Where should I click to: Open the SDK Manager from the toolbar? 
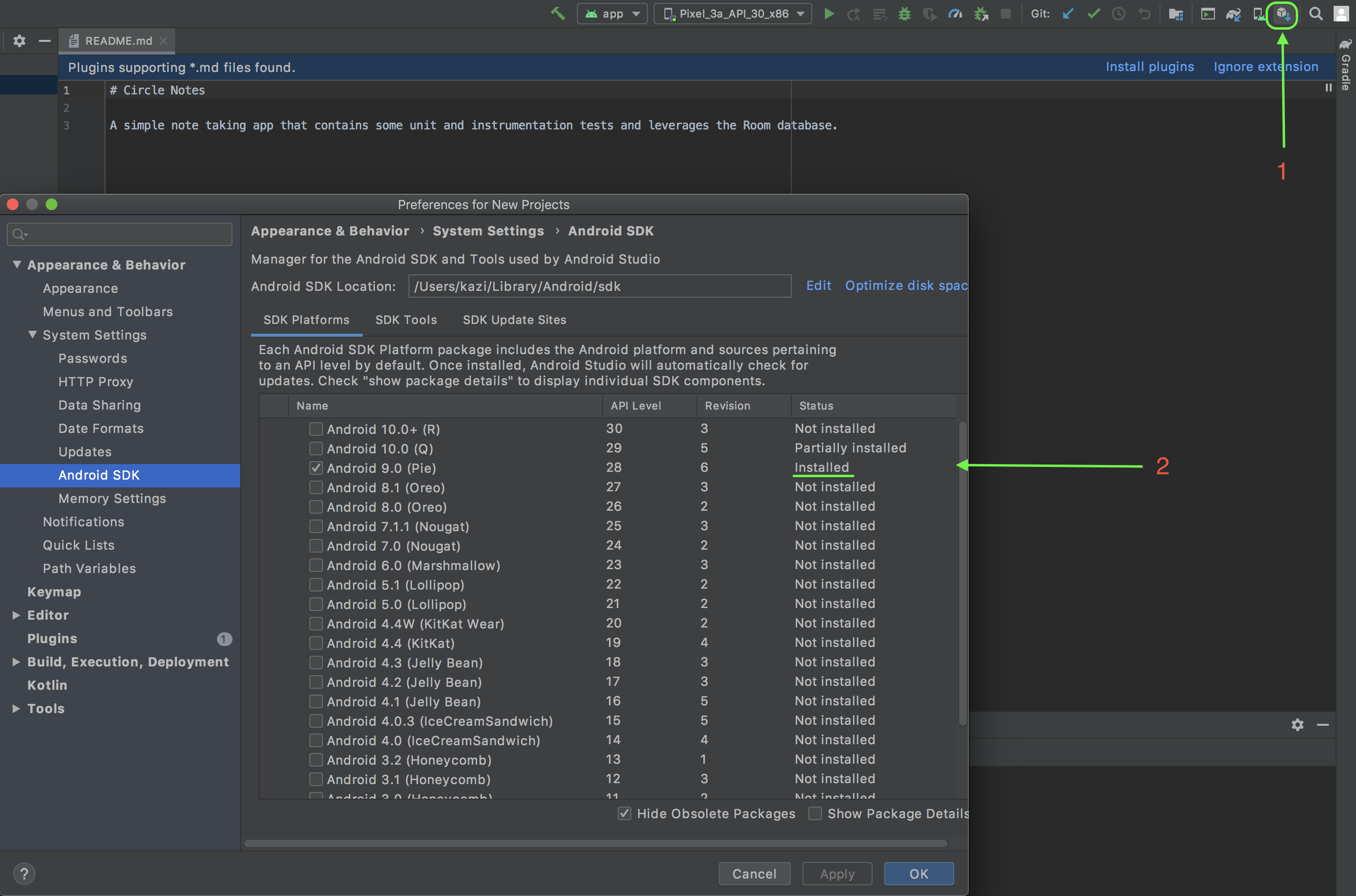(1283, 14)
